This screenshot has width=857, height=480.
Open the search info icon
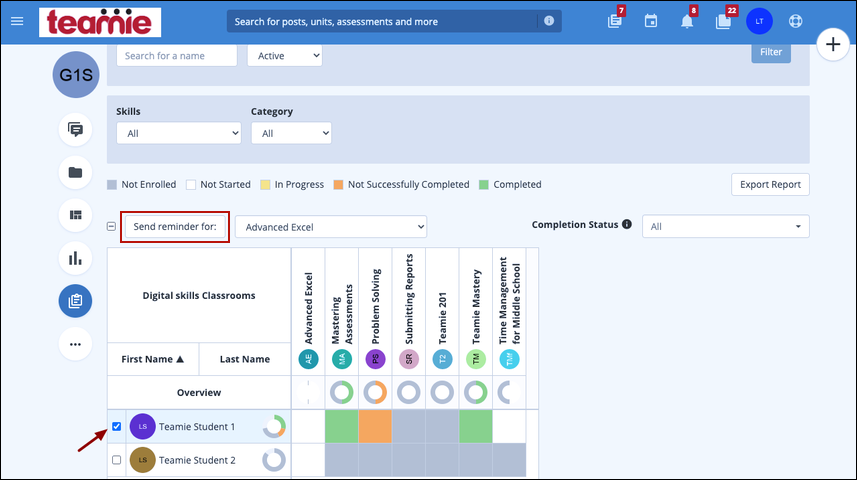[x=549, y=21]
